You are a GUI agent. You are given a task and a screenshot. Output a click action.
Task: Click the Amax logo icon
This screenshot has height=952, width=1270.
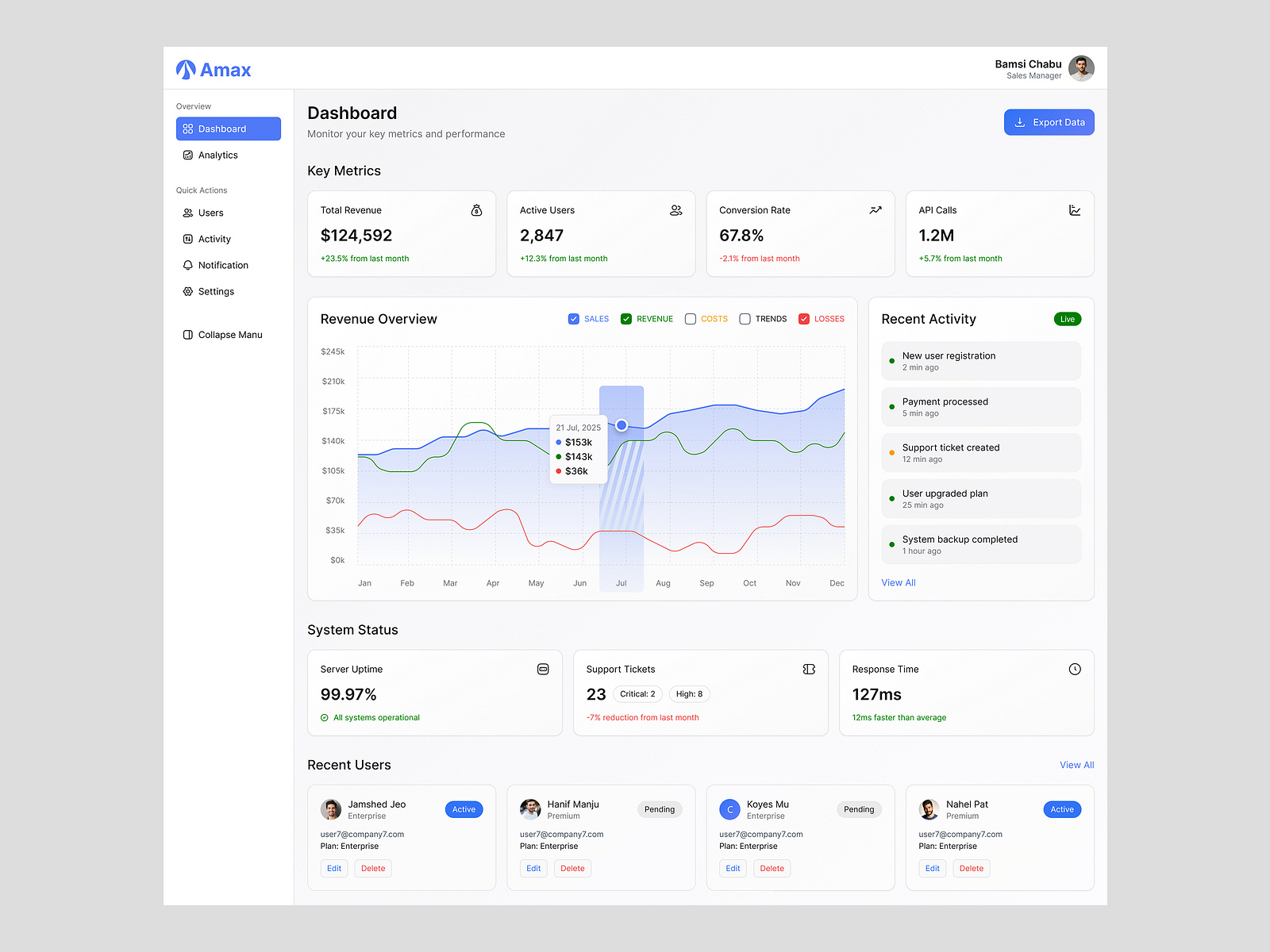[185, 69]
